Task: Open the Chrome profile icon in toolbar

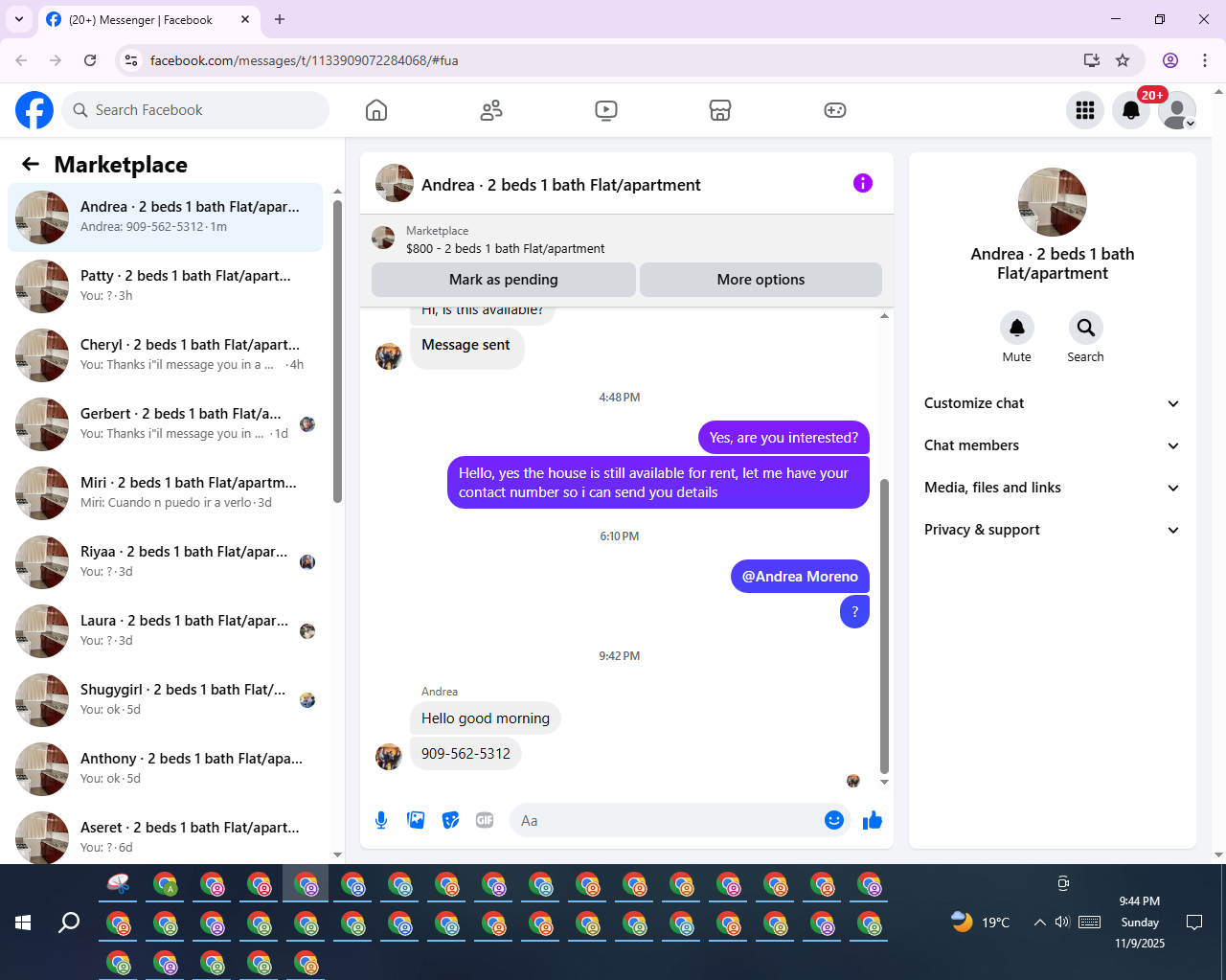Action: 1170,60
